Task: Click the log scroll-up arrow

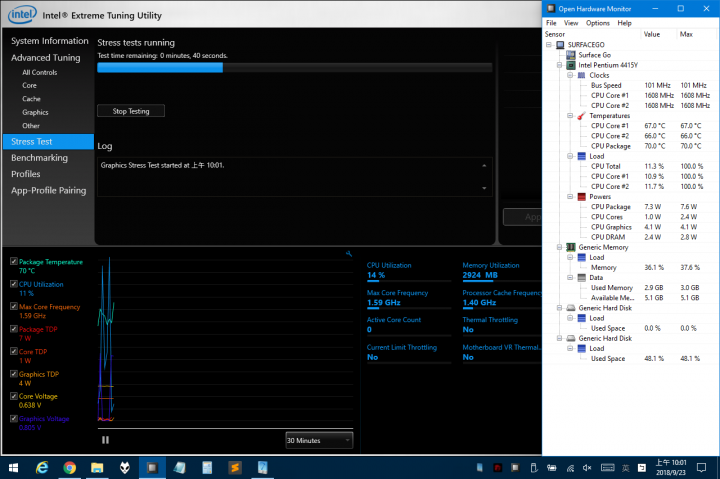Action: 484,165
